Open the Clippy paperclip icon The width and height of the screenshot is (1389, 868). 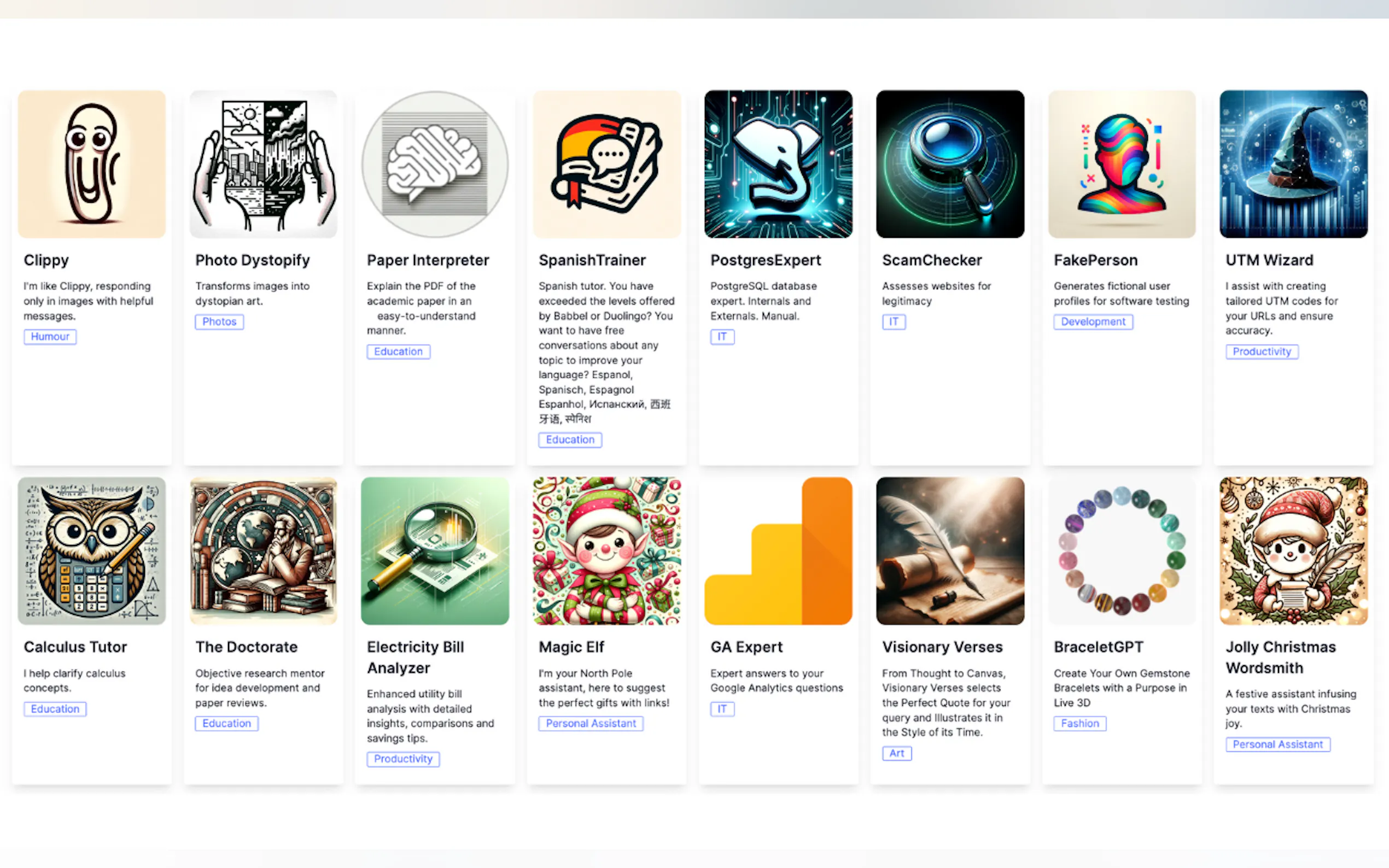point(91,164)
